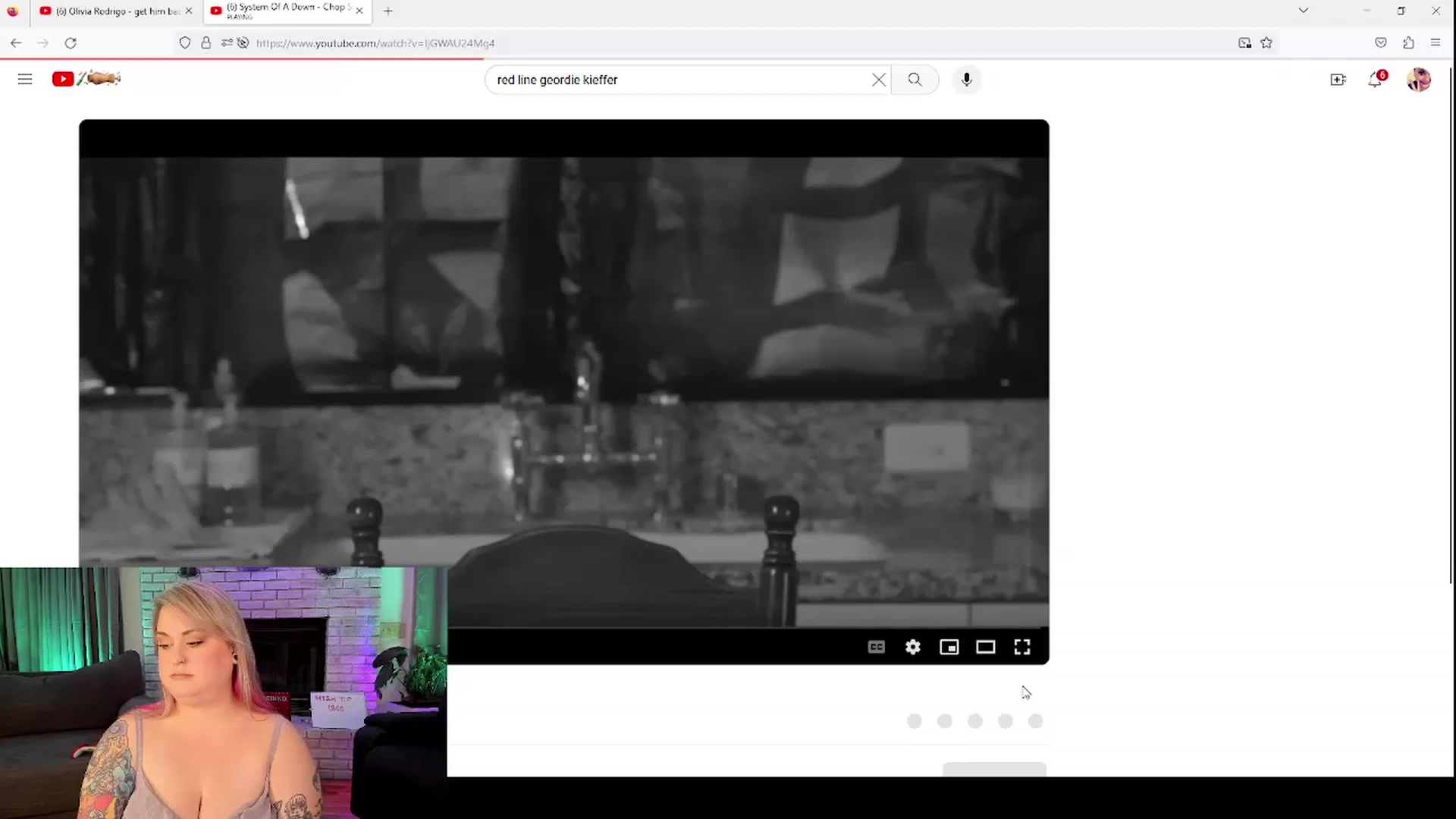The width and height of the screenshot is (1456, 819).
Task: Open the Create video button
Action: (1338, 80)
